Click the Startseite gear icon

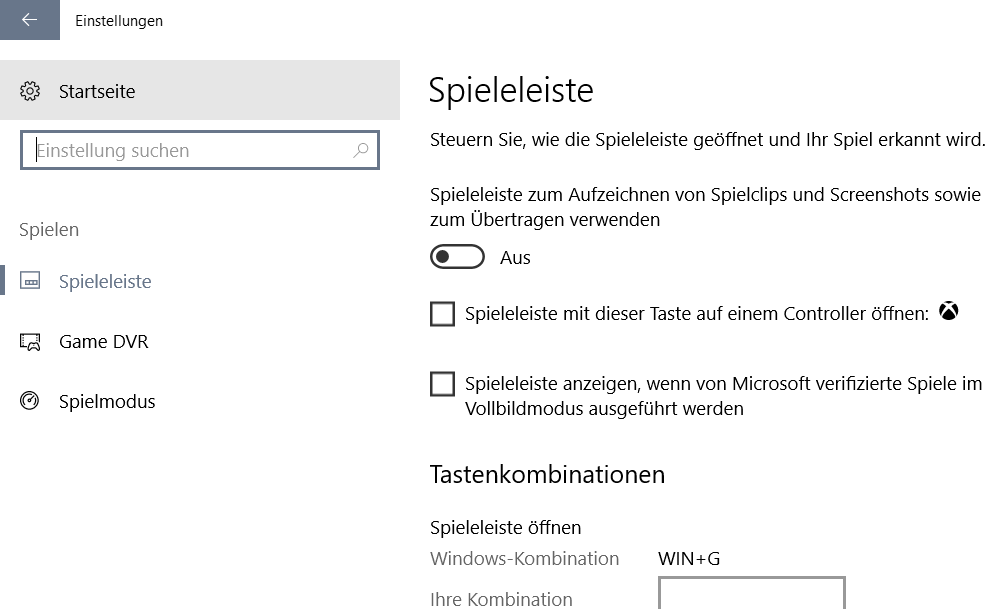(30, 92)
